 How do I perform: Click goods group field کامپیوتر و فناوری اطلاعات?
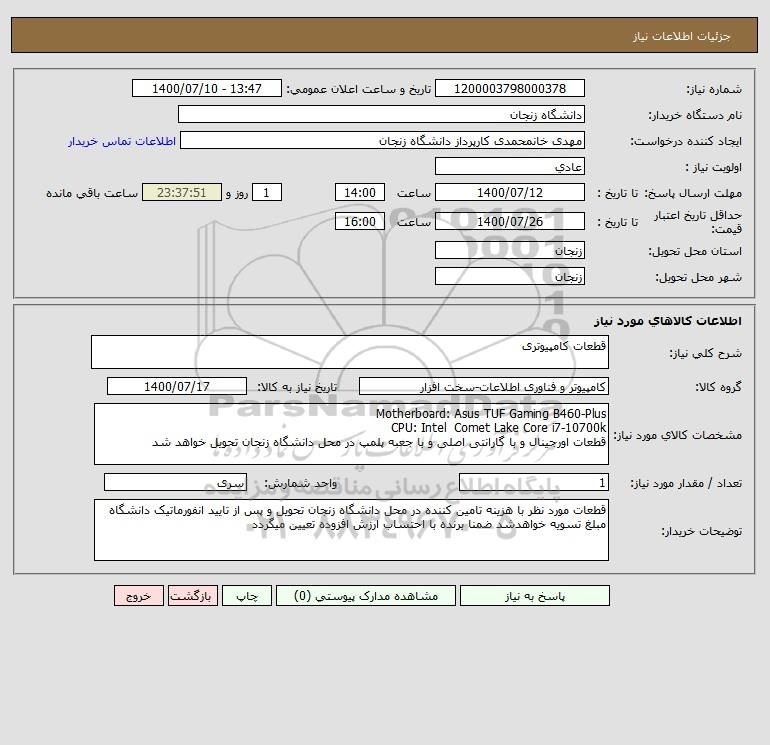(x=484, y=386)
